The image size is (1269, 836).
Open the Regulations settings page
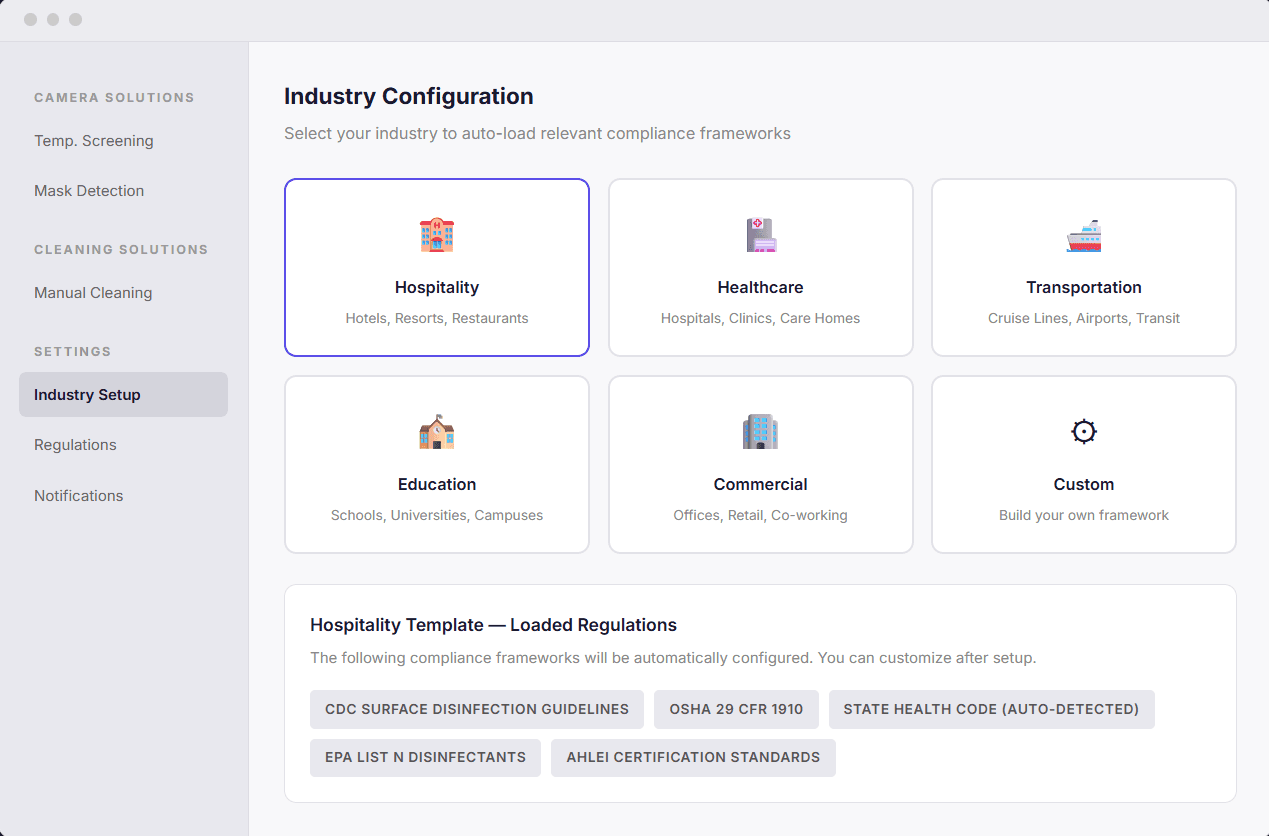click(x=75, y=445)
